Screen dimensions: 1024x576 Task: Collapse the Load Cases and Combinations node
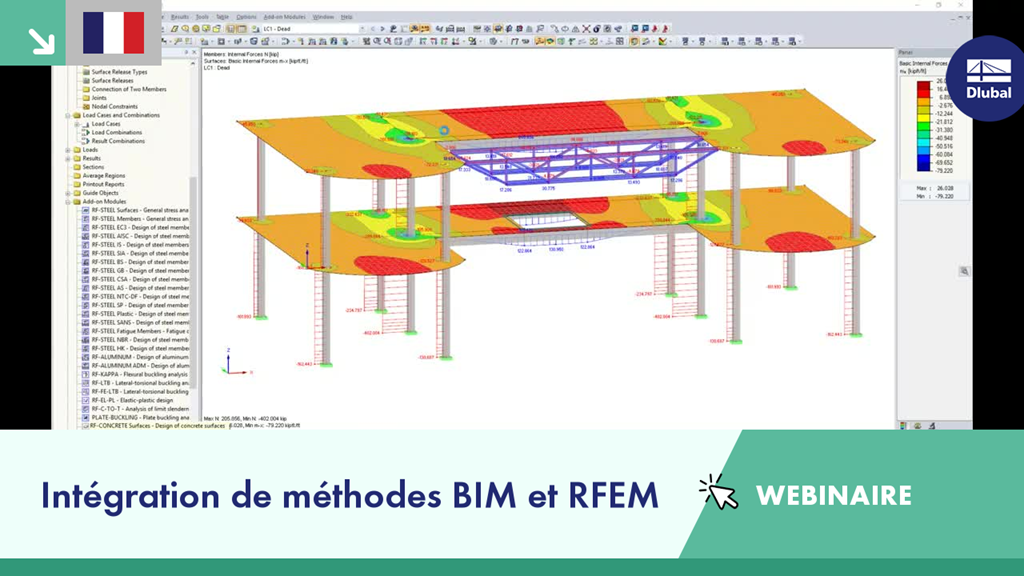point(68,115)
